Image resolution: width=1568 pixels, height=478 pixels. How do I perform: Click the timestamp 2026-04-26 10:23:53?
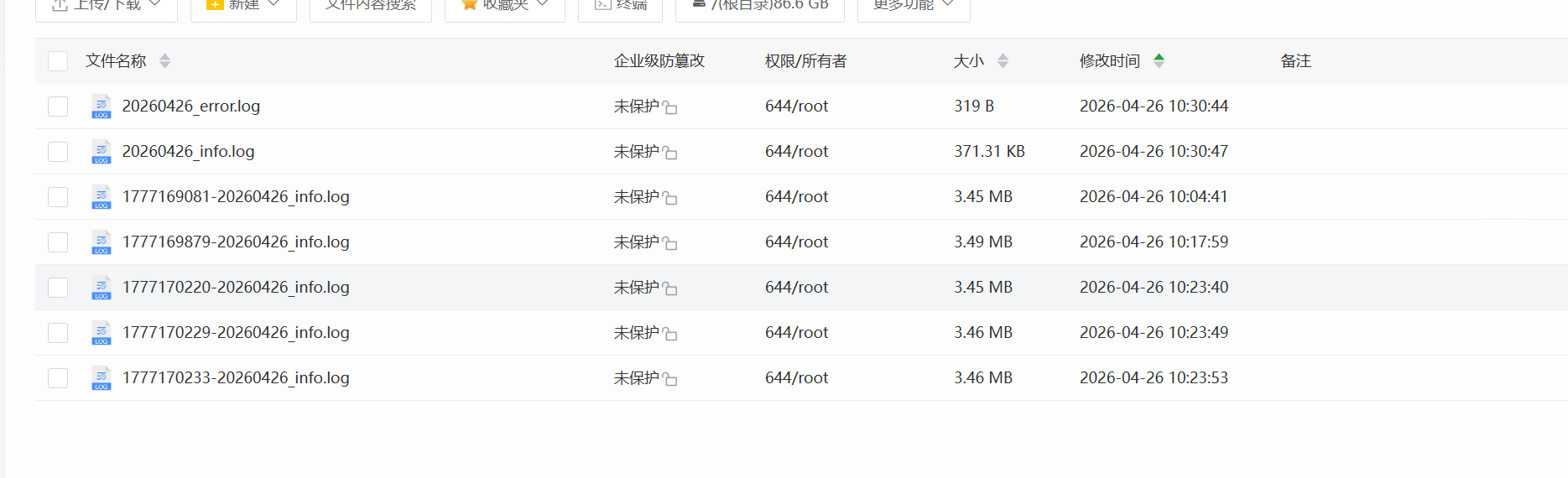(1154, 378)
